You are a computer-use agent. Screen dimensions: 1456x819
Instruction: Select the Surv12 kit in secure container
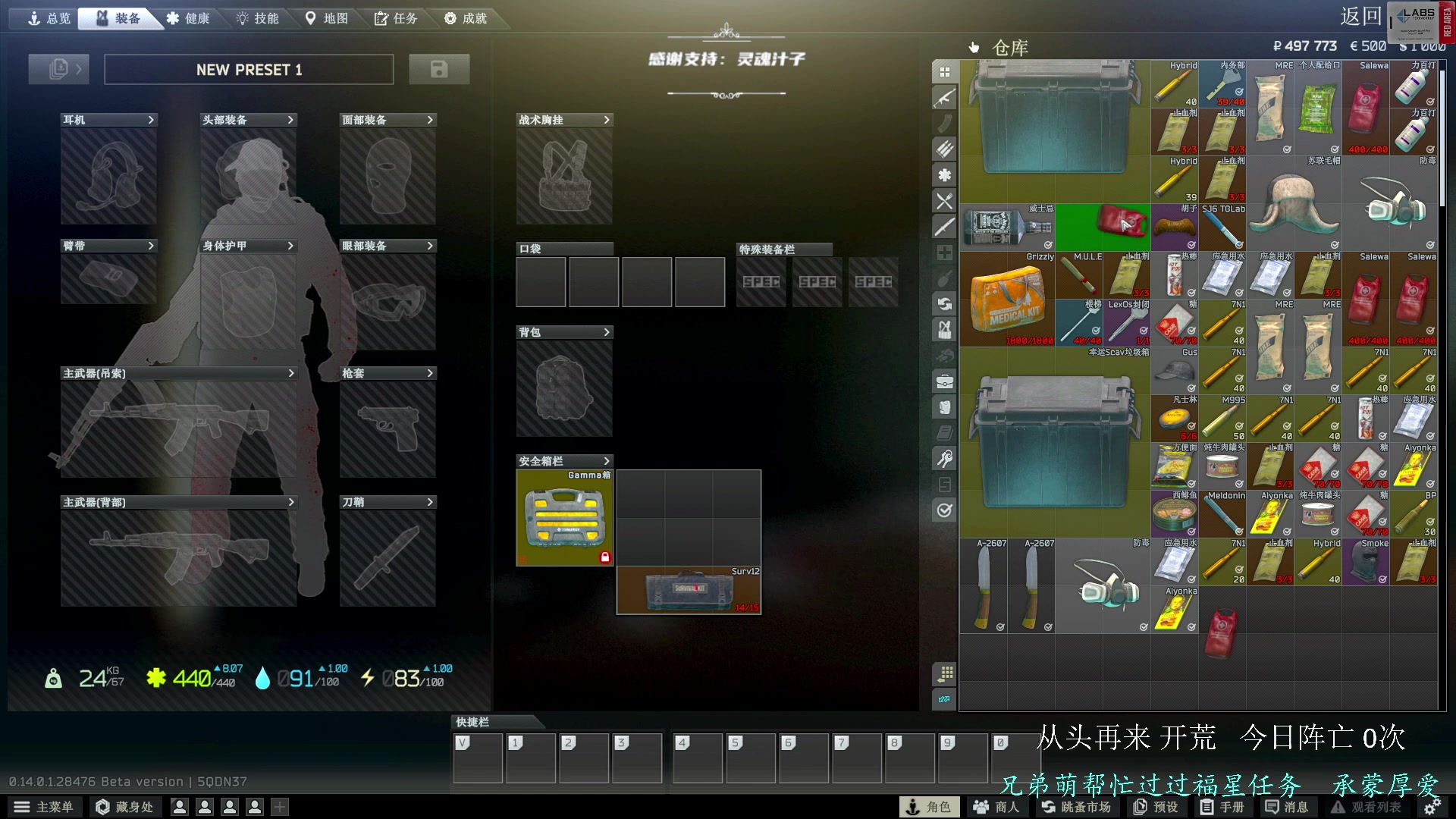(689, 590)
